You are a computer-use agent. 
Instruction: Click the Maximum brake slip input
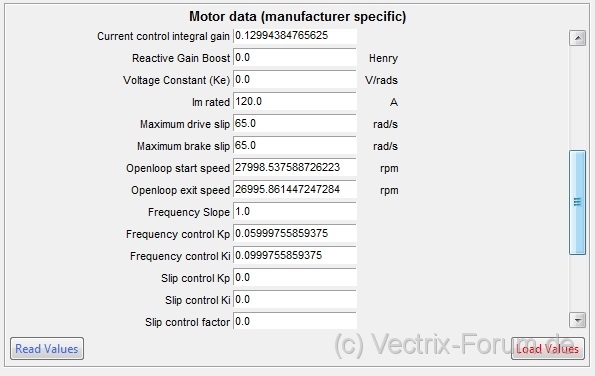295,146
